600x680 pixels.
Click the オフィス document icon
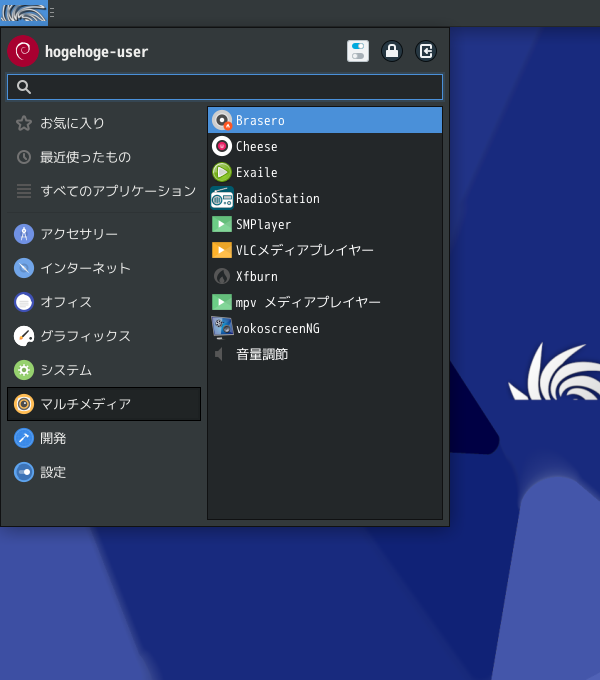pos(24,302)
